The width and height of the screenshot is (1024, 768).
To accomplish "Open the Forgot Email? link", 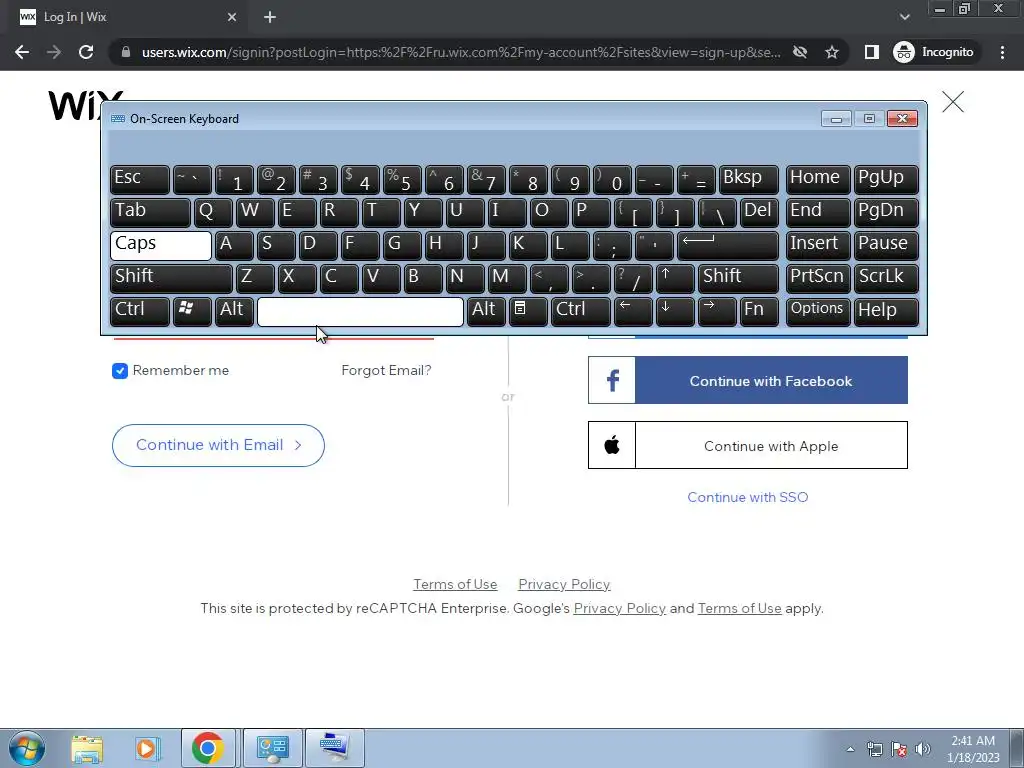I will 386,370.
